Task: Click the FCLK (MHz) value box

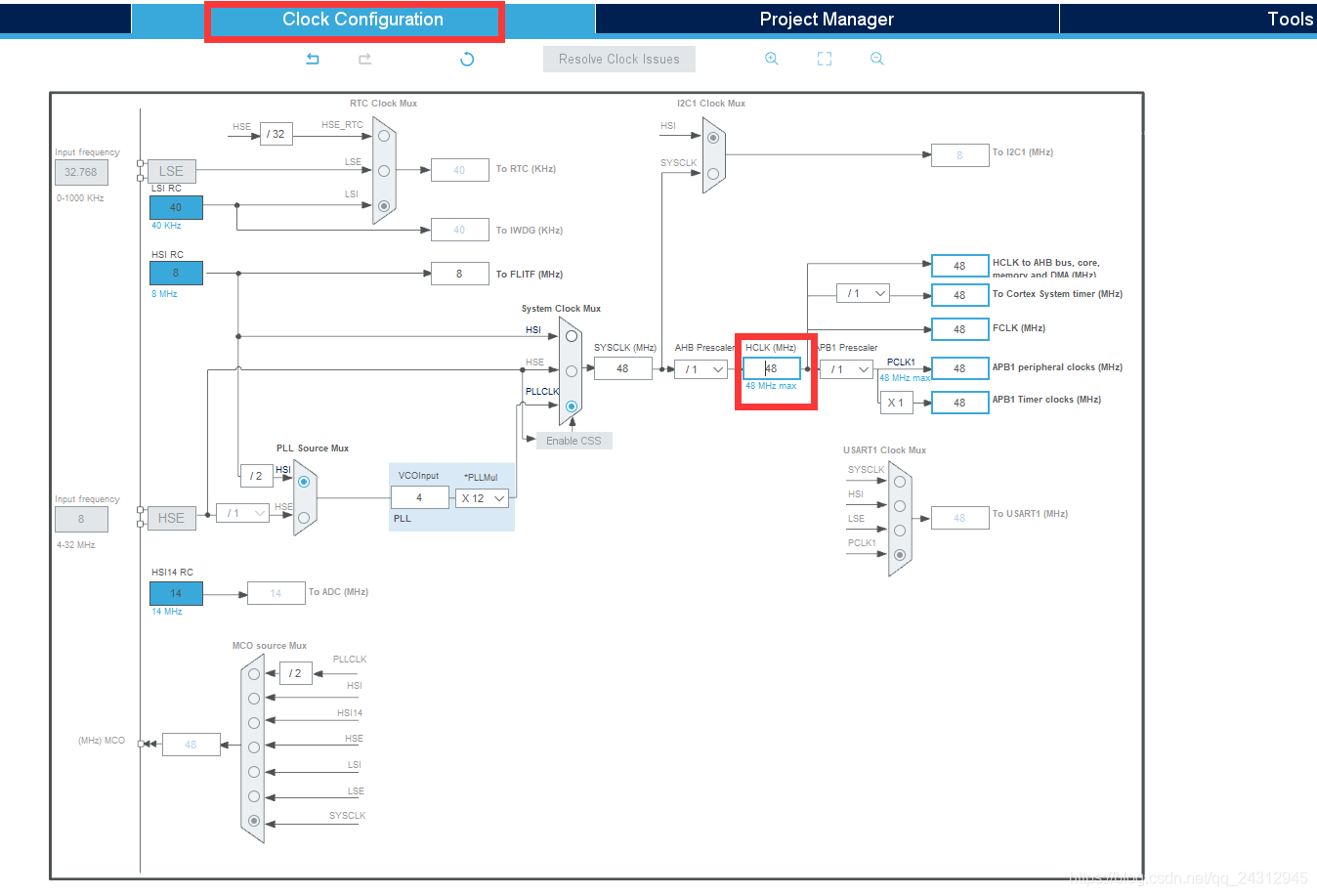Action: click(959, 329)
